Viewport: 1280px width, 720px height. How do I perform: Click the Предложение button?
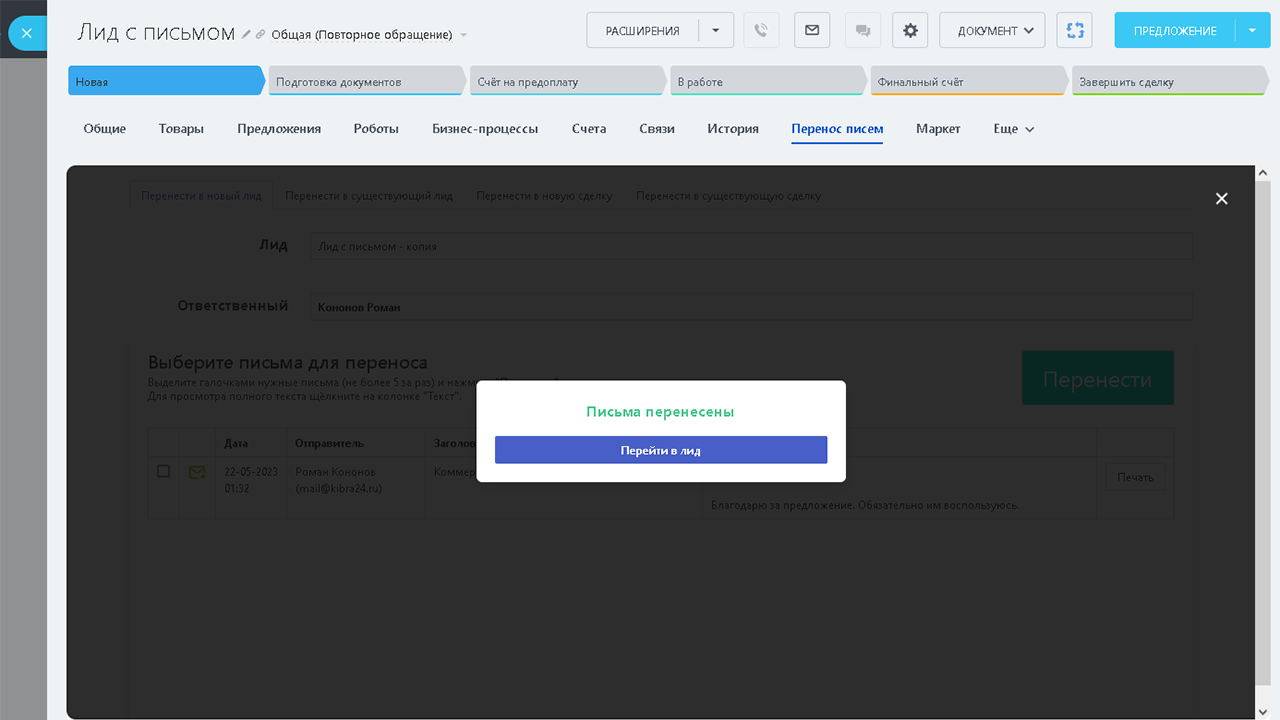click(x=1175, y=30)
